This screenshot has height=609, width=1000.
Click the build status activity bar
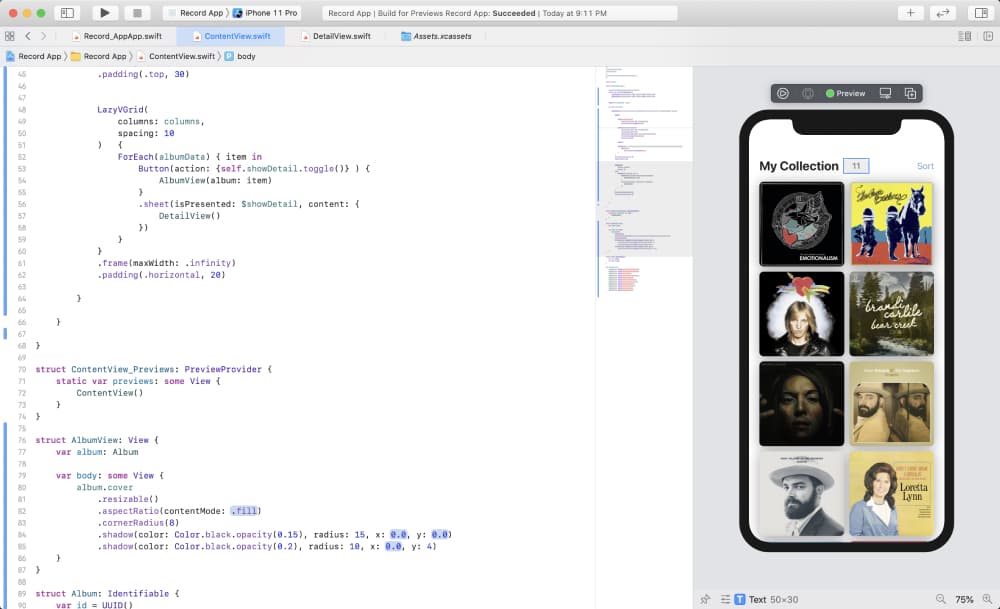pos(499,13)
